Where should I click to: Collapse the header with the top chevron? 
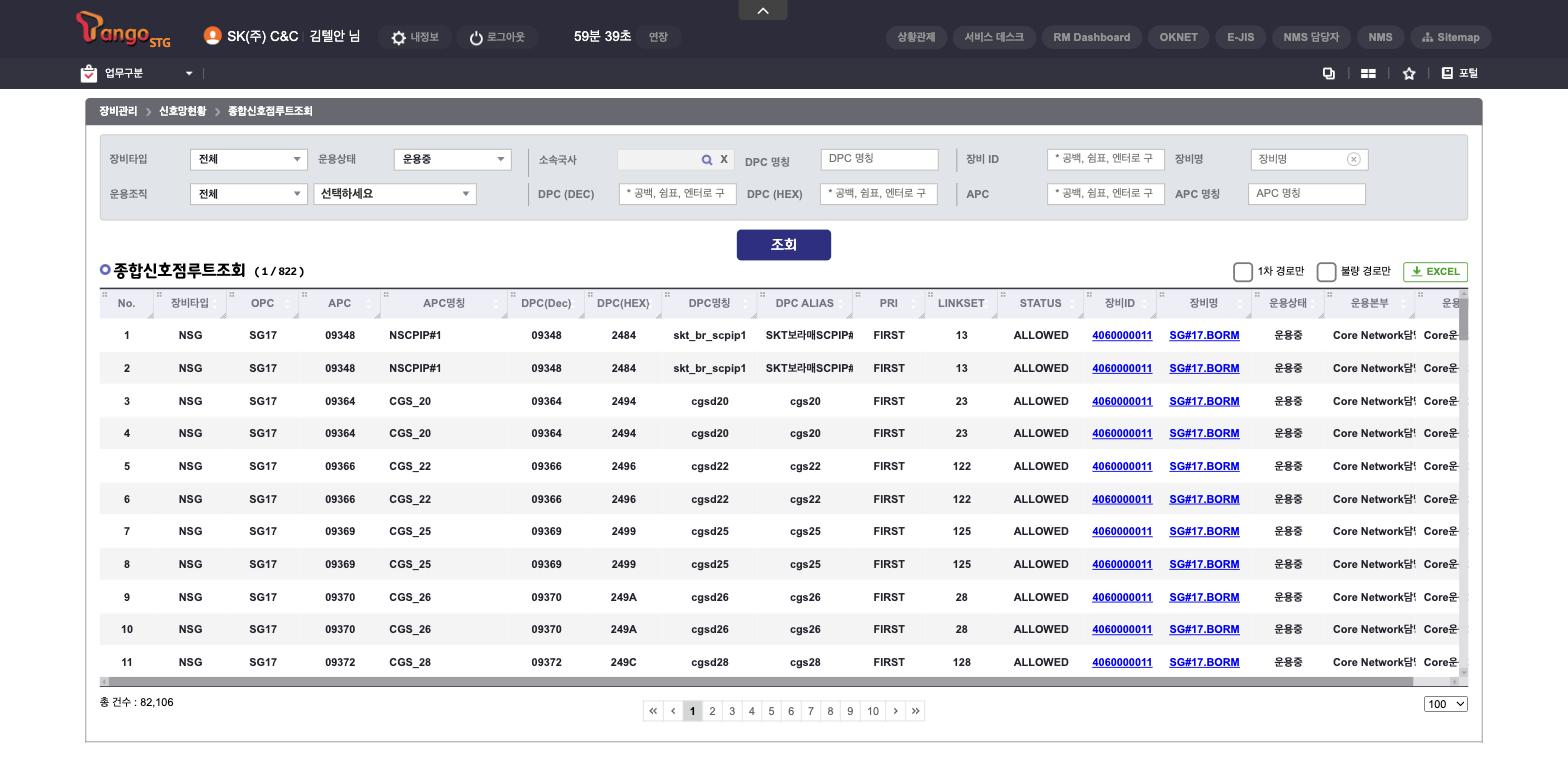click(x=763, y=10)
